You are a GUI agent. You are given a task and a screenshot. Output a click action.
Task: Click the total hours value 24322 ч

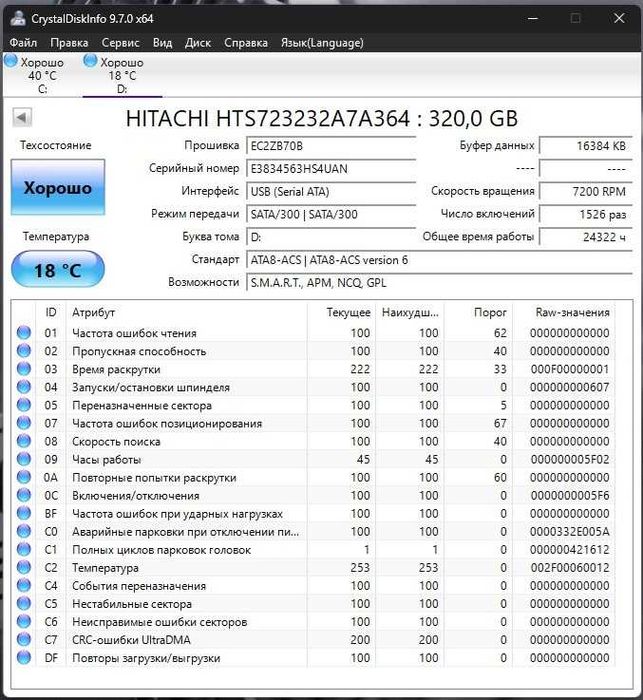[586, 237]
